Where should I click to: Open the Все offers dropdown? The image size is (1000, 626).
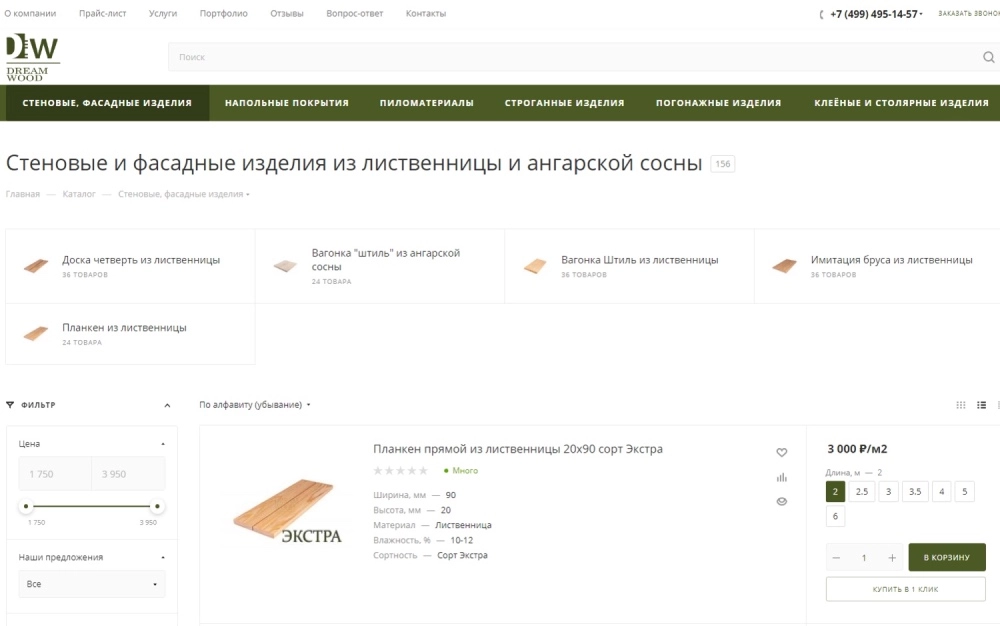92,584
